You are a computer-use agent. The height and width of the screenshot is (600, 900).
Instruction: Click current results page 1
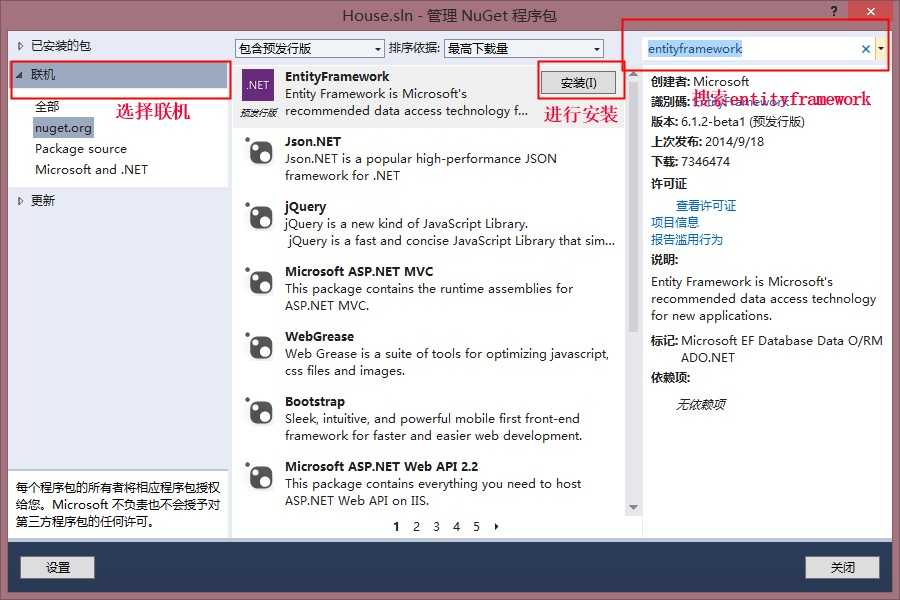(396, 527)
